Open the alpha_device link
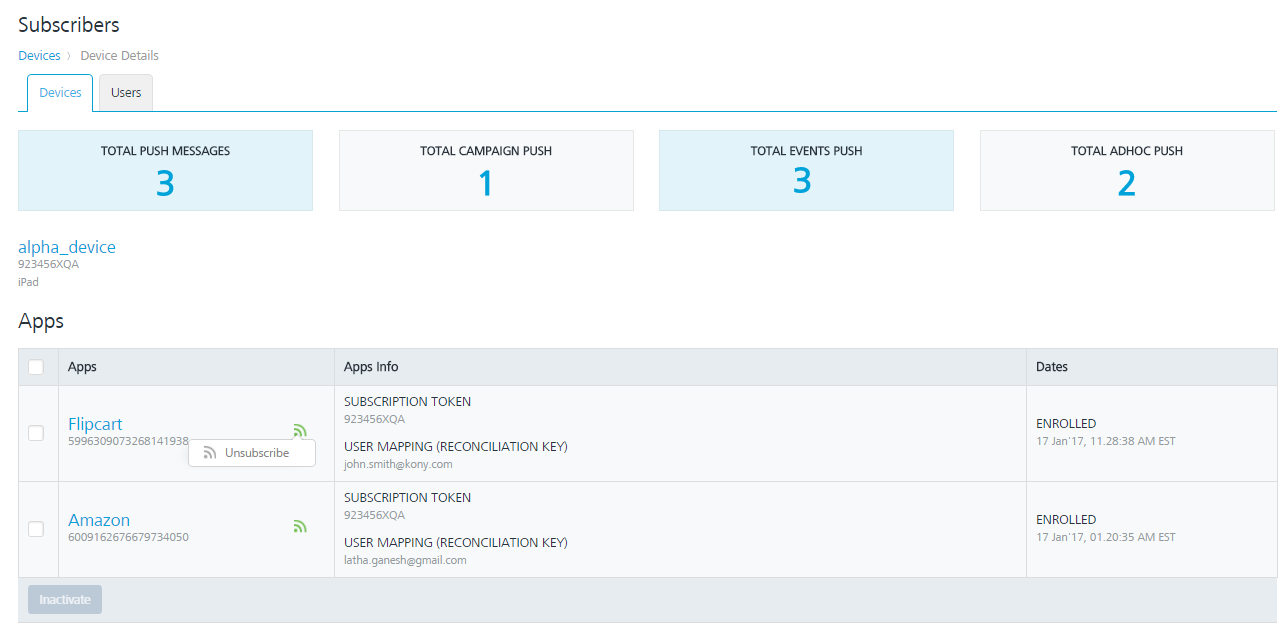This screenshot has width=1286, height=628. point(67,247)
